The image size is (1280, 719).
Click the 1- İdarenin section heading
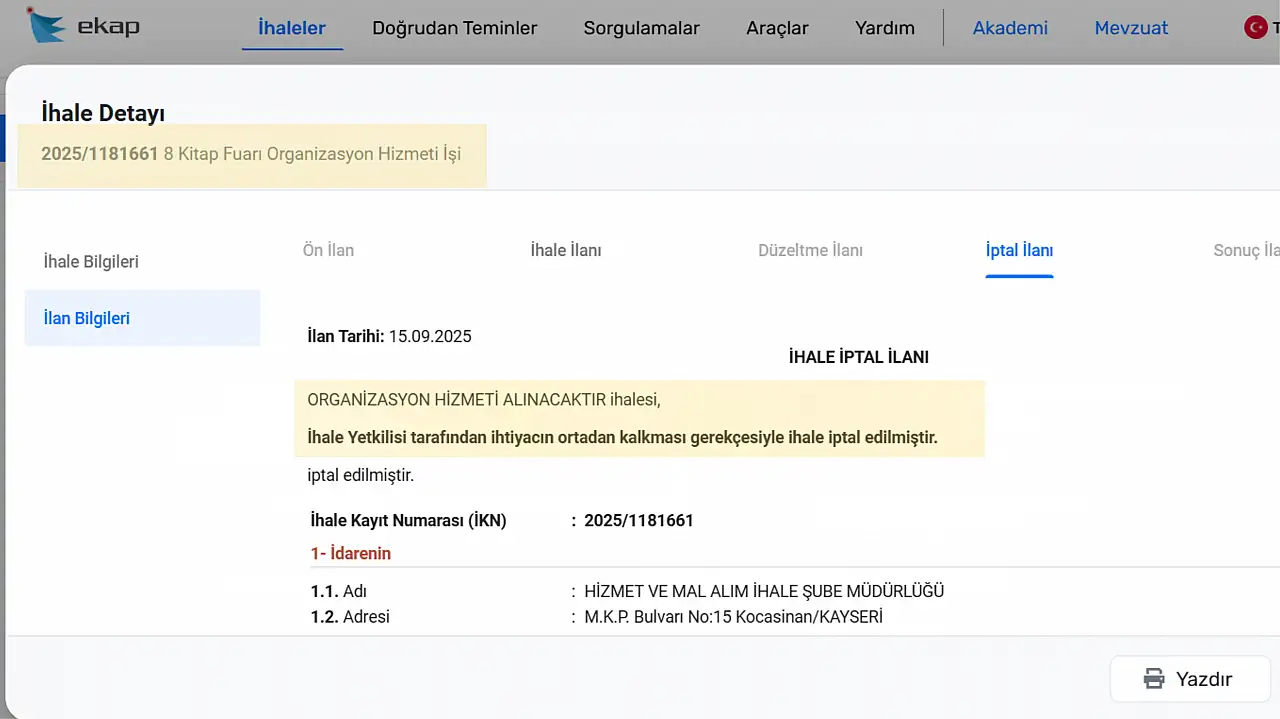pos(350,553)
